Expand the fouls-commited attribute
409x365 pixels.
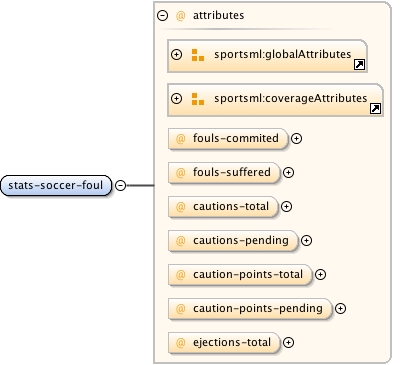coord(296,138)
